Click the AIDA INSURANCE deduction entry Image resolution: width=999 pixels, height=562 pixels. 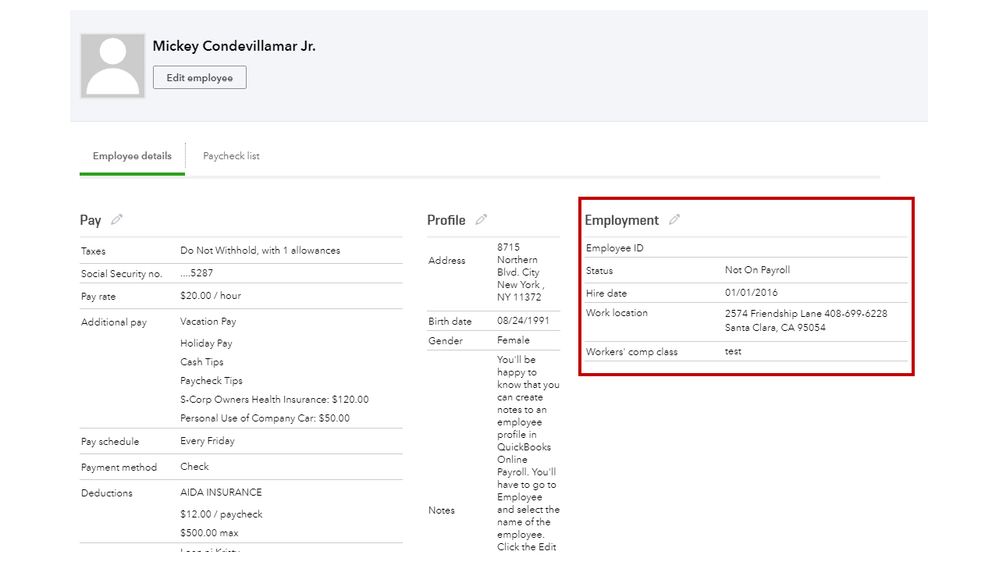221,493
